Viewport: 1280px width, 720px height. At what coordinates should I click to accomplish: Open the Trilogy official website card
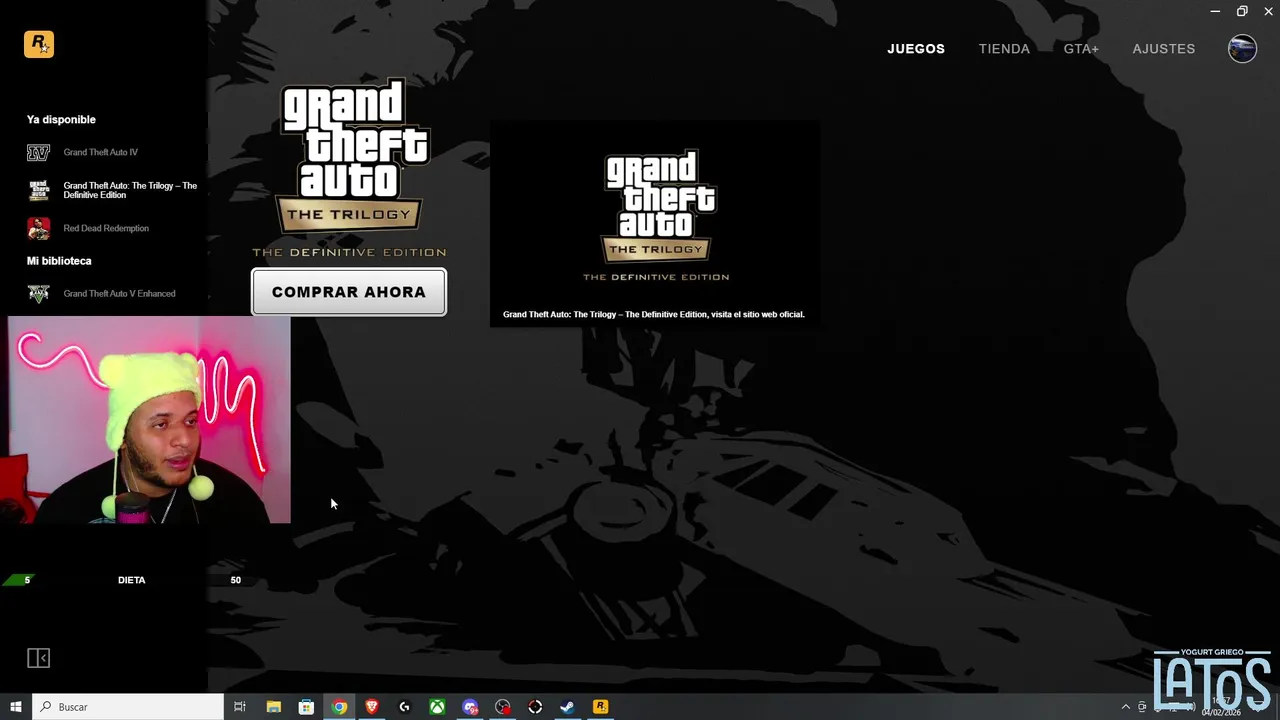pyautogui.click(x=654, y=224)
